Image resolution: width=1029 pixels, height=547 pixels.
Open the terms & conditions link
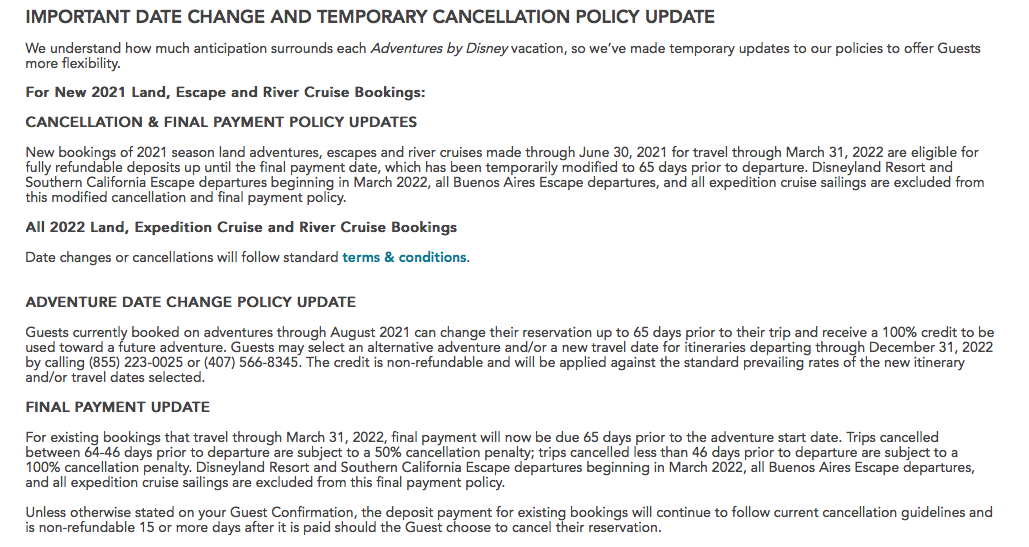pos(404,257)
